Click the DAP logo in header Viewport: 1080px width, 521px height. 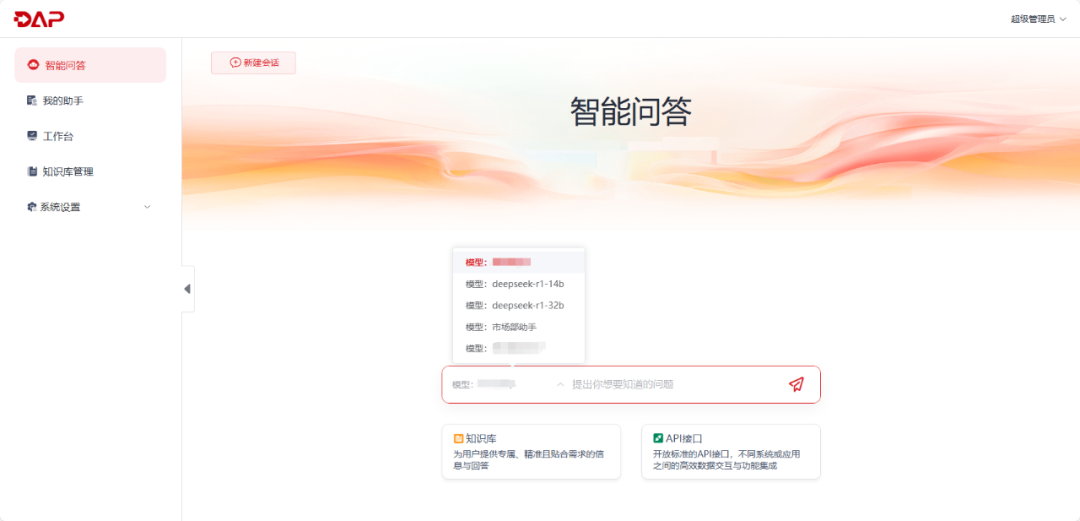pyautogui.click(x=40, y=19)
